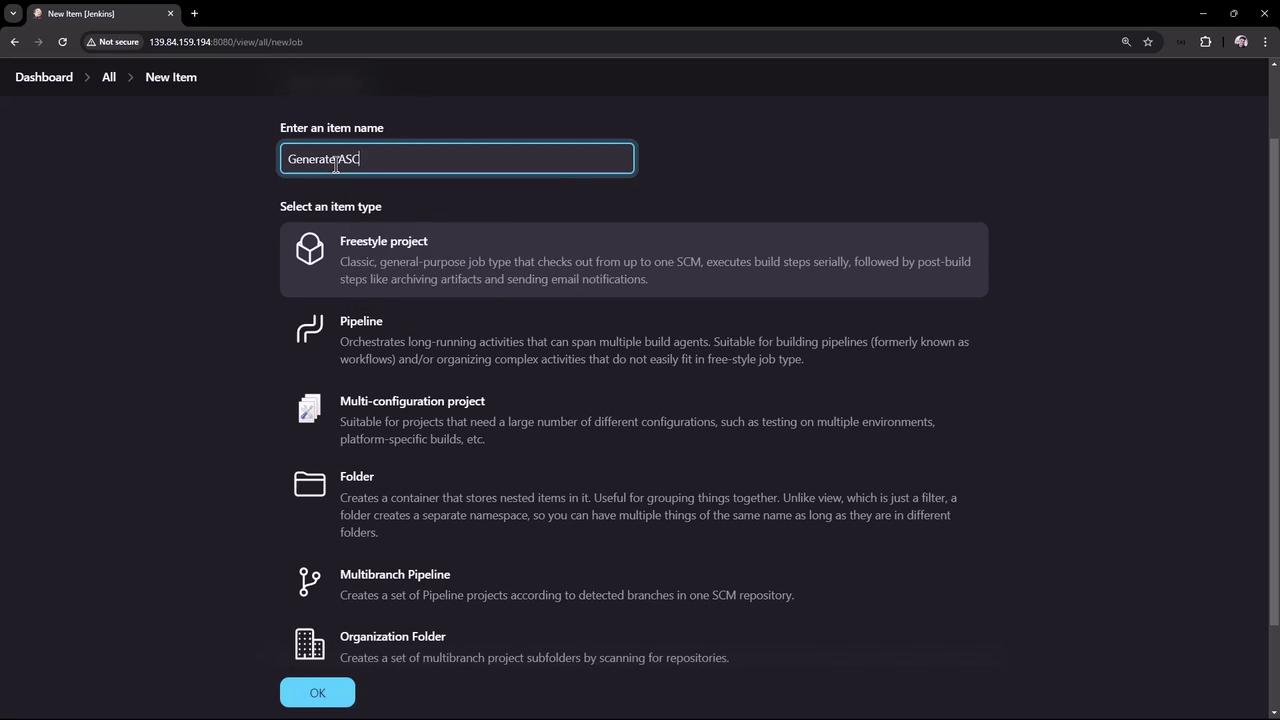Pick the Multi-configuration project icon
The image size is (1280, 720).
pyautogui.click(x=310, y=408)
